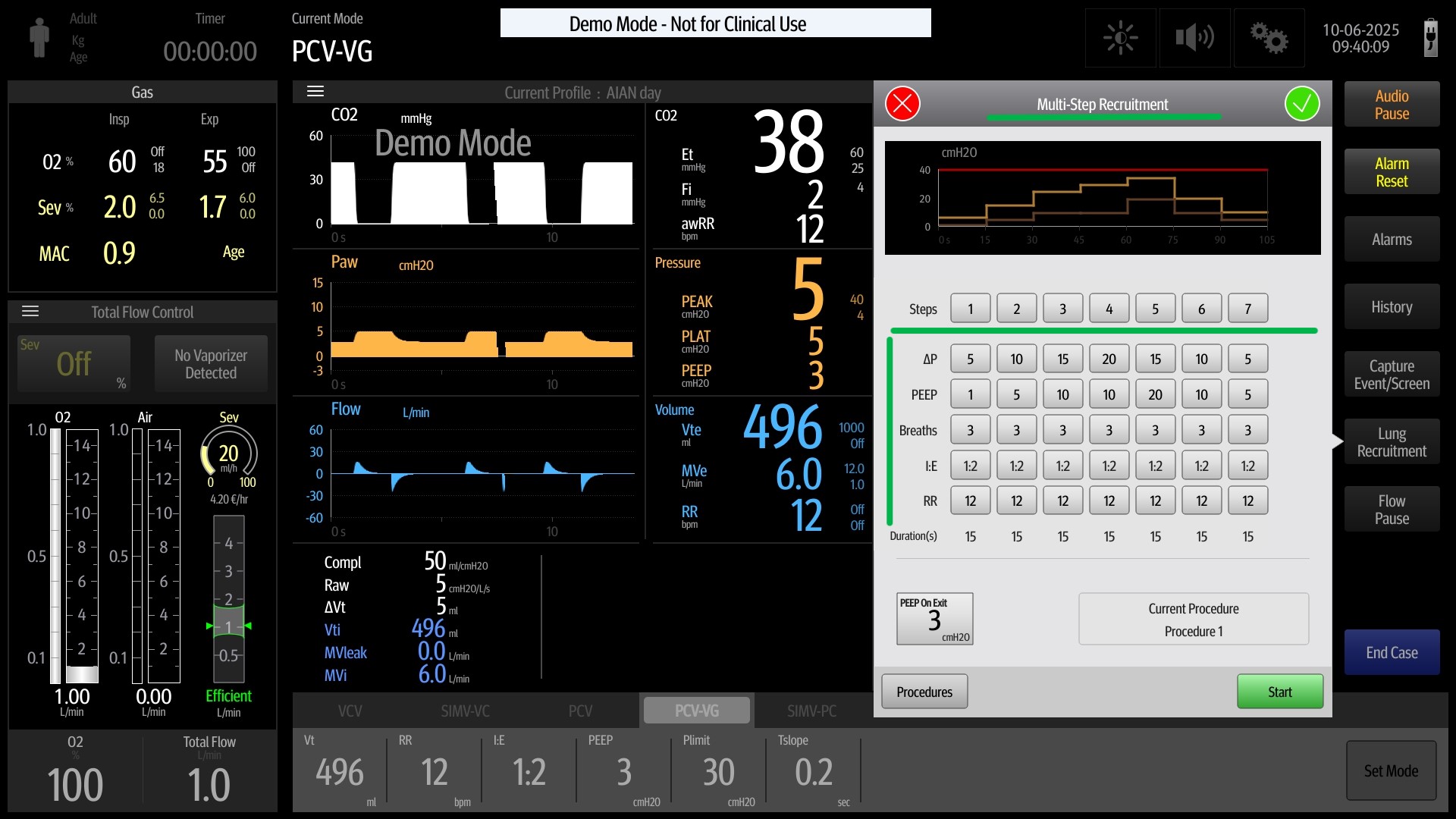Open the Procedures list
This screenshot has height=819, width=1456.
tap(924, 692)
